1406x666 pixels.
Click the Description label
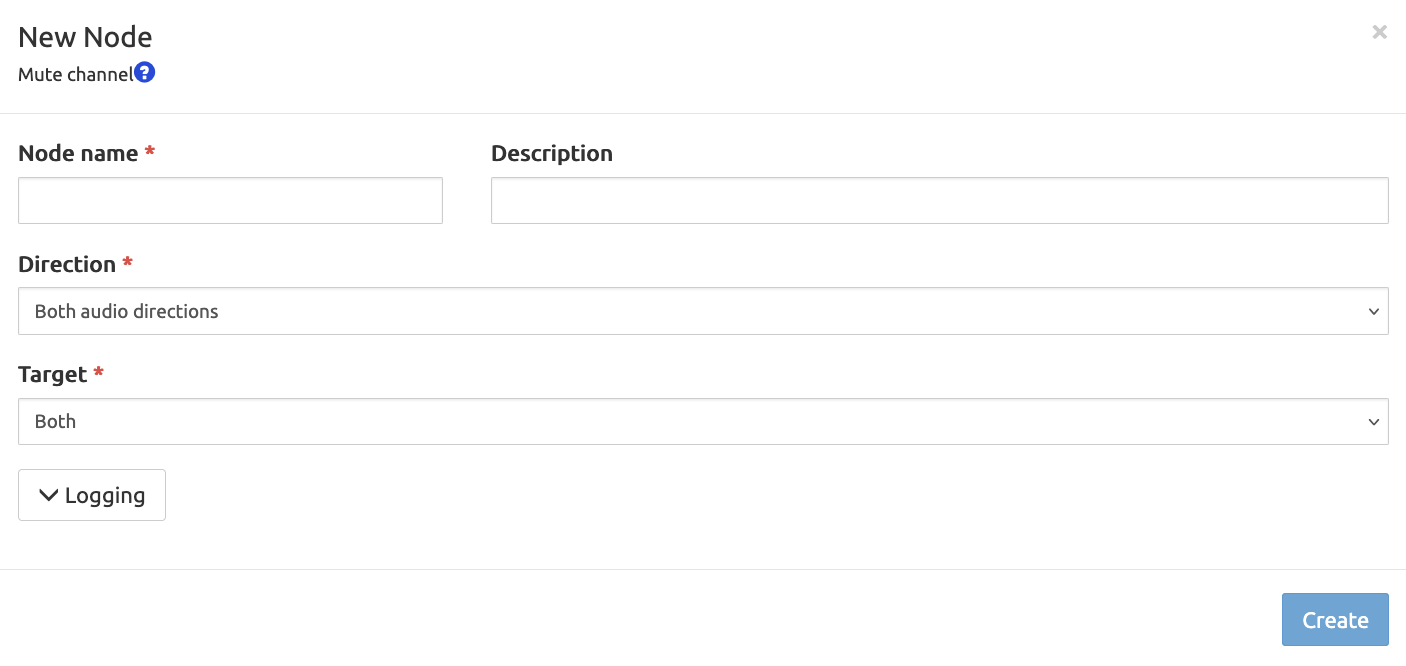[552, 153]
